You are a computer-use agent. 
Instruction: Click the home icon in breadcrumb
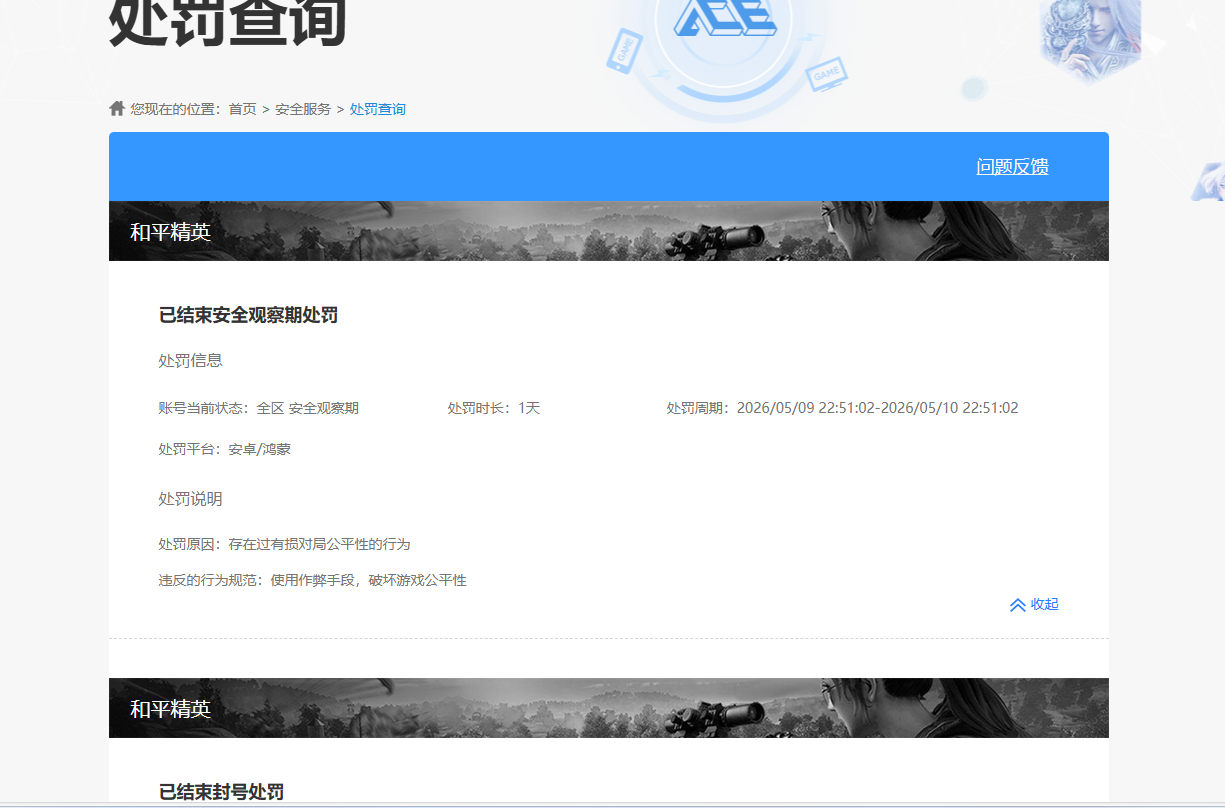(117, 108)
